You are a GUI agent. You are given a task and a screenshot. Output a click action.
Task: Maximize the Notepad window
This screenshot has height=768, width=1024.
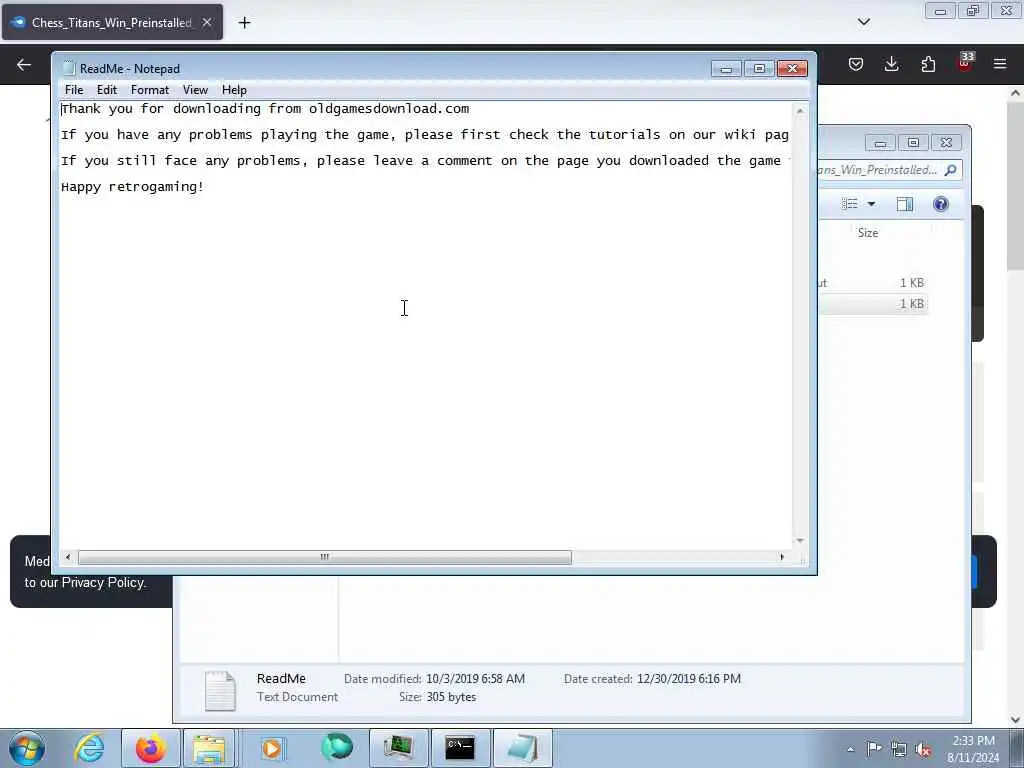(x=759, y=69)
